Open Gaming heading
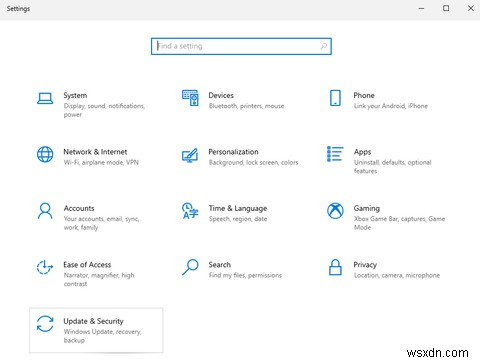Image resolution: width=480 pixels, height=363 pixels. coord(367,208)
